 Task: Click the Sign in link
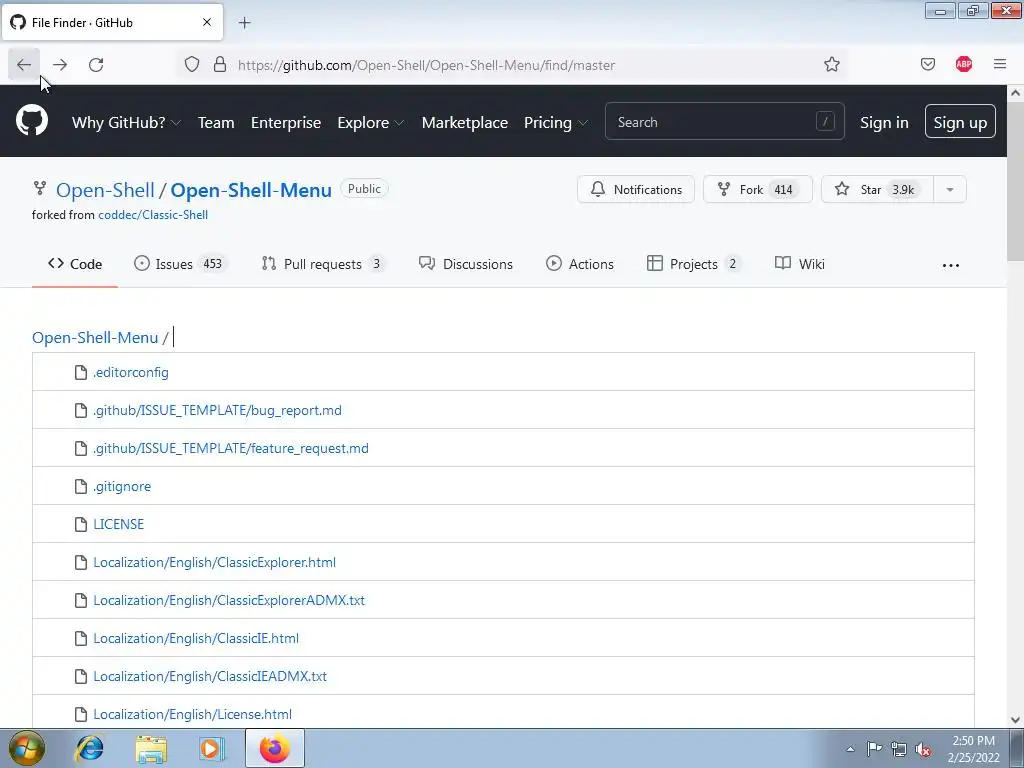point(884,122)
